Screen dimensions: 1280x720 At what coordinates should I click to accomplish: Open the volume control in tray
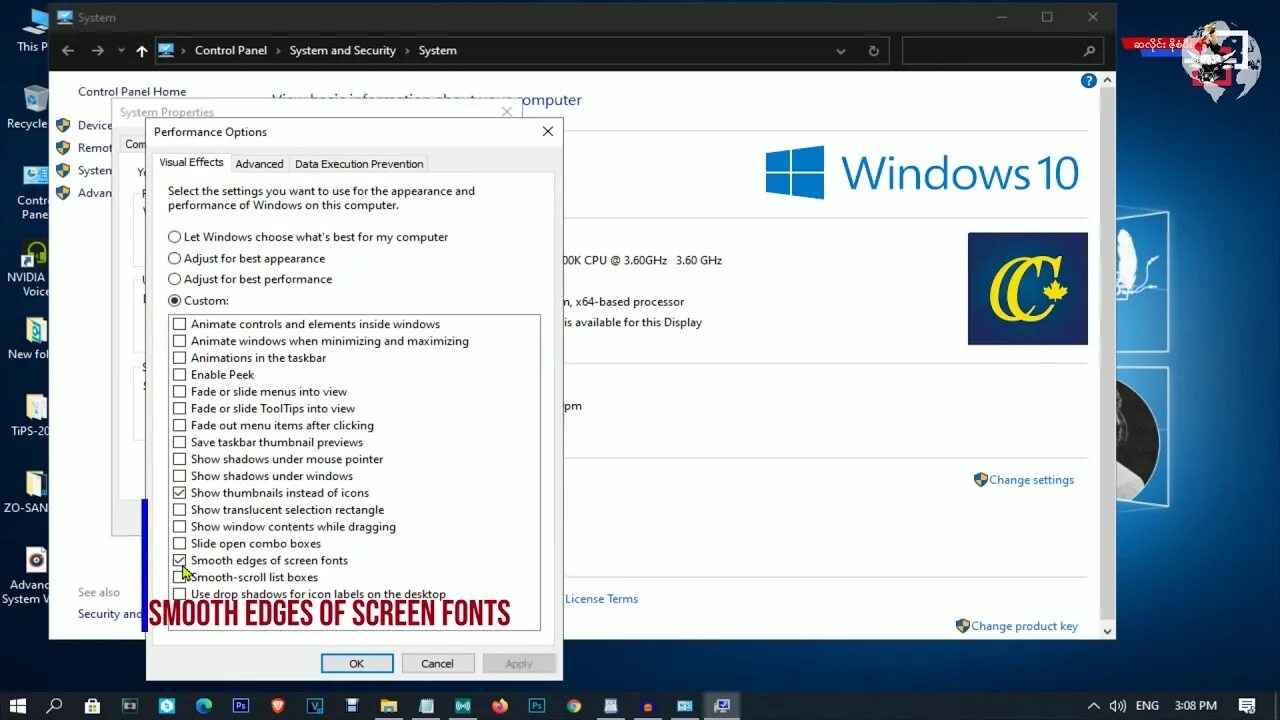[x=1118, y=706]
